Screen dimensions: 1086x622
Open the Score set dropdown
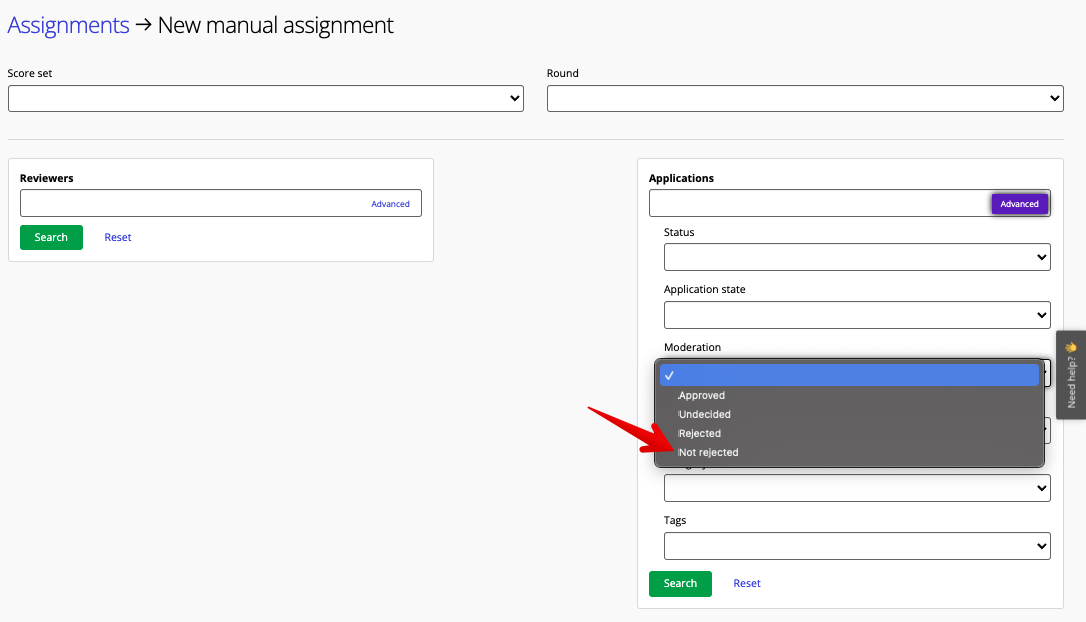266,98
